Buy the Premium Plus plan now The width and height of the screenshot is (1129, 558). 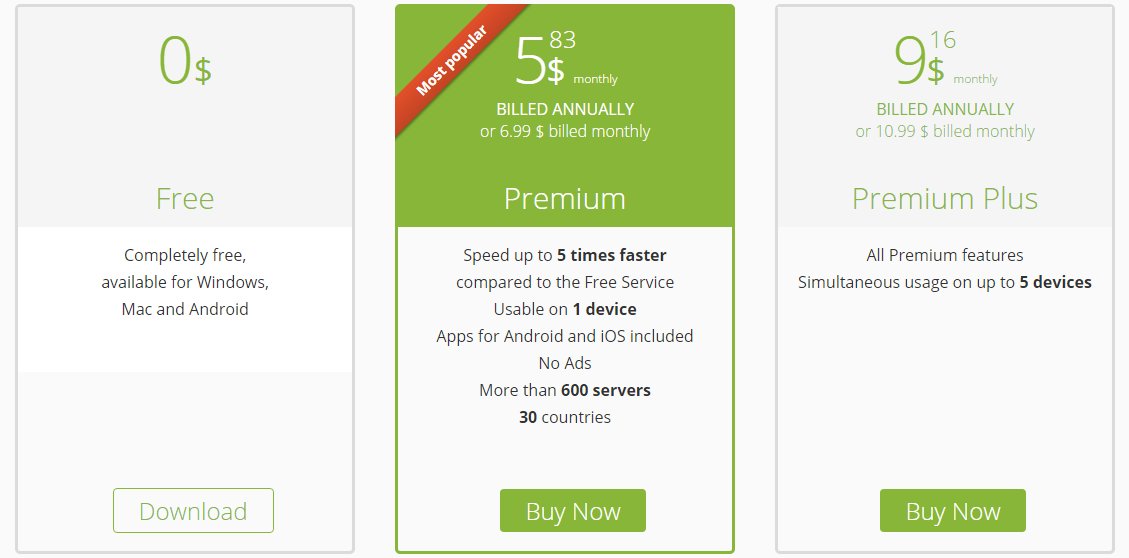[x=953, y=510]
